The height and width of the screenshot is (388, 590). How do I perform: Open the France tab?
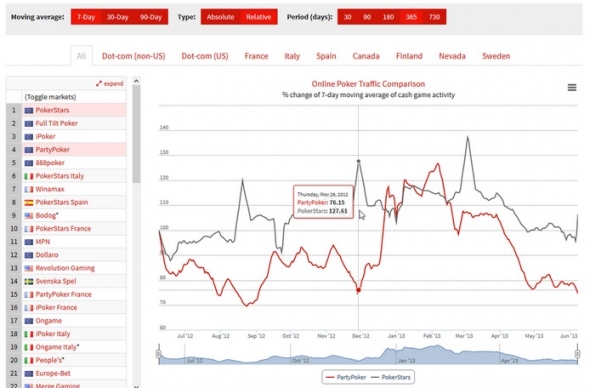[256, 56]
